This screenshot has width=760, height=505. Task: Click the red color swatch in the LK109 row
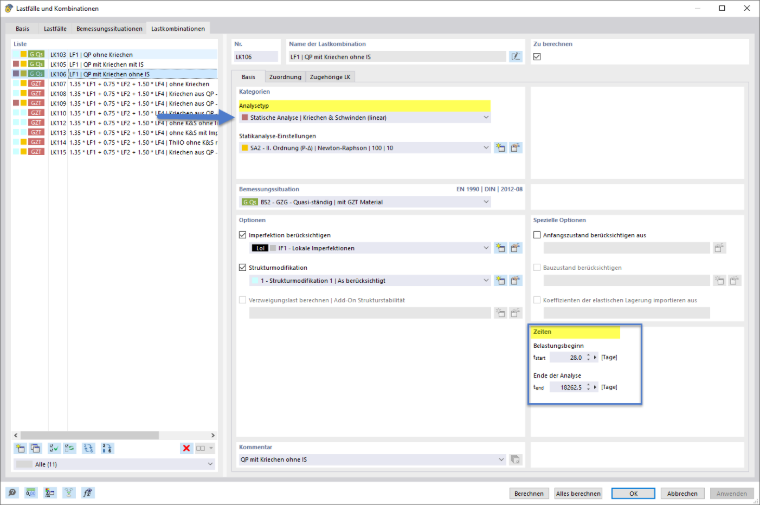coord(16,103)
